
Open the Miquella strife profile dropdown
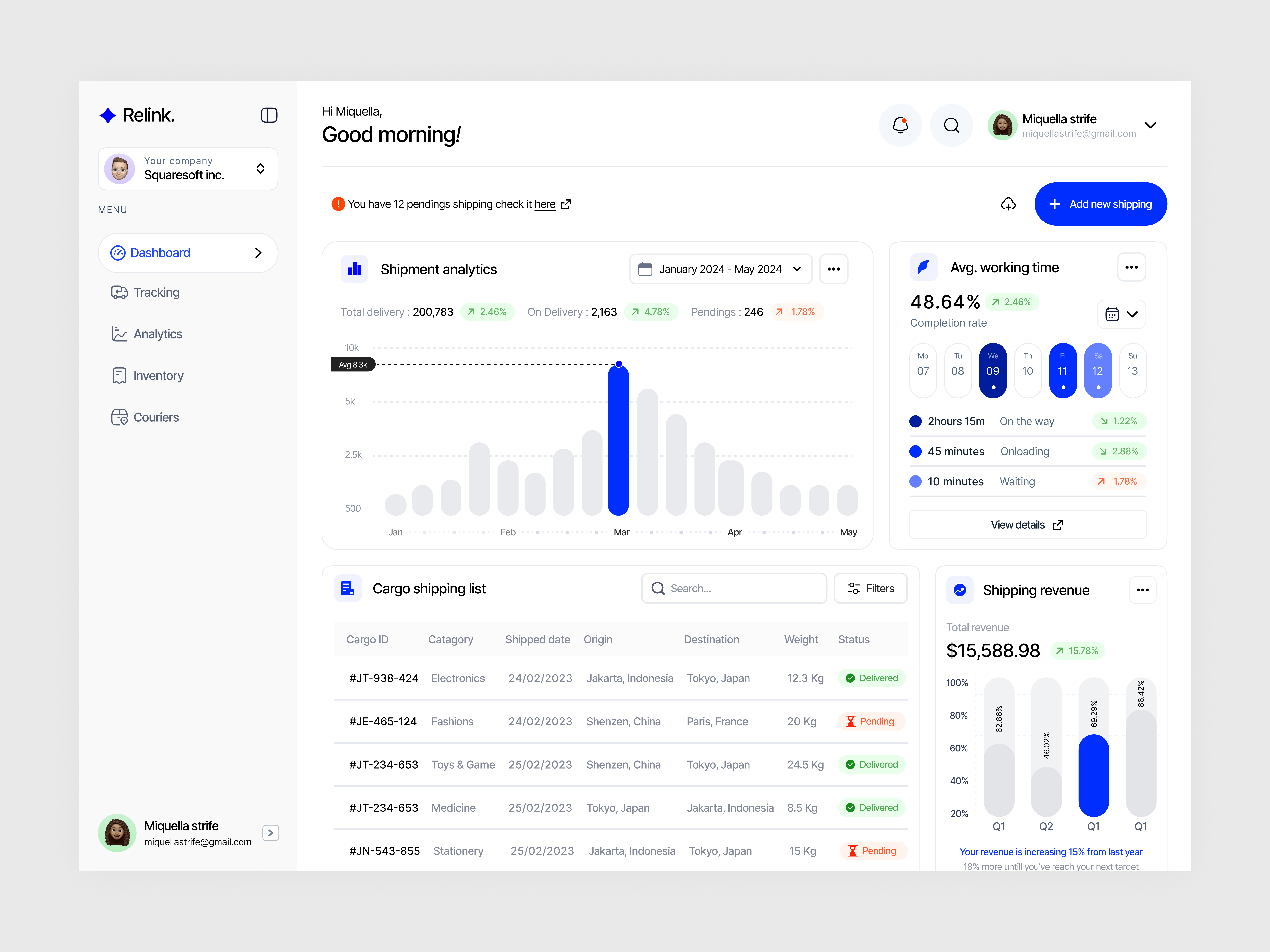[x=1151, y=125]
